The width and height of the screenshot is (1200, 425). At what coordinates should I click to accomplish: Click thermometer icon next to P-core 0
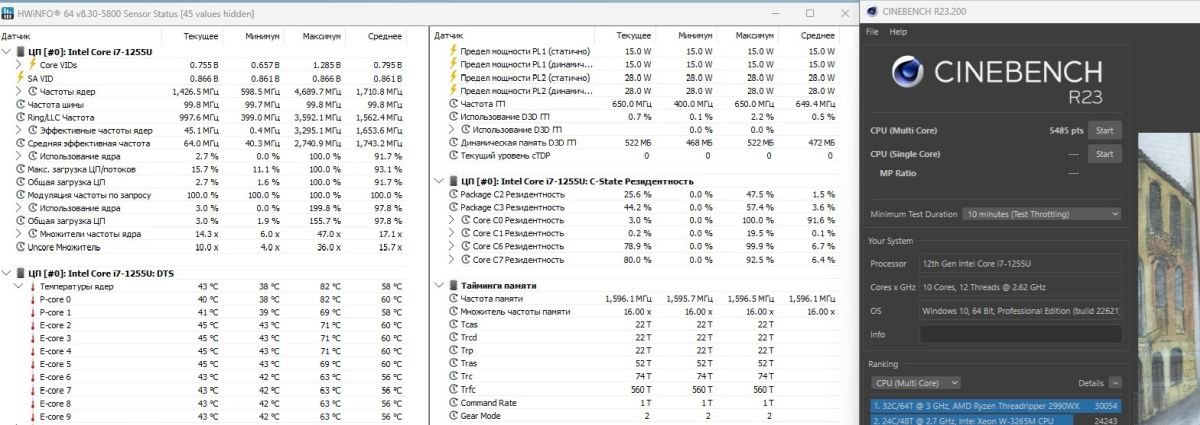click(33, 299)
